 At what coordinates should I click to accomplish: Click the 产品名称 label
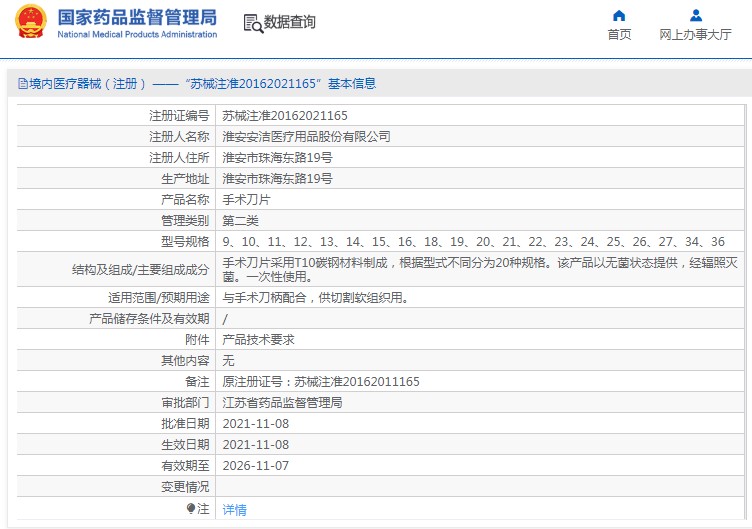tap(185, 200)
